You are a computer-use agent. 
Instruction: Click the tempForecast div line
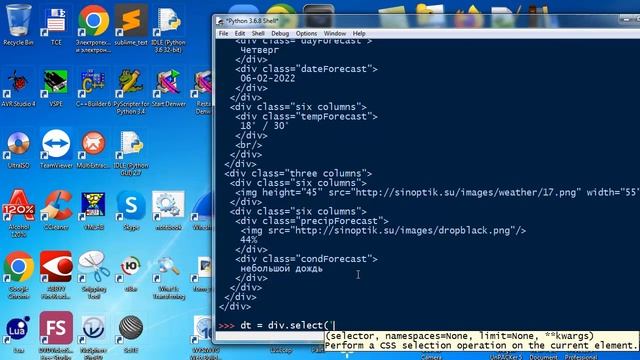tap(306, 117)
